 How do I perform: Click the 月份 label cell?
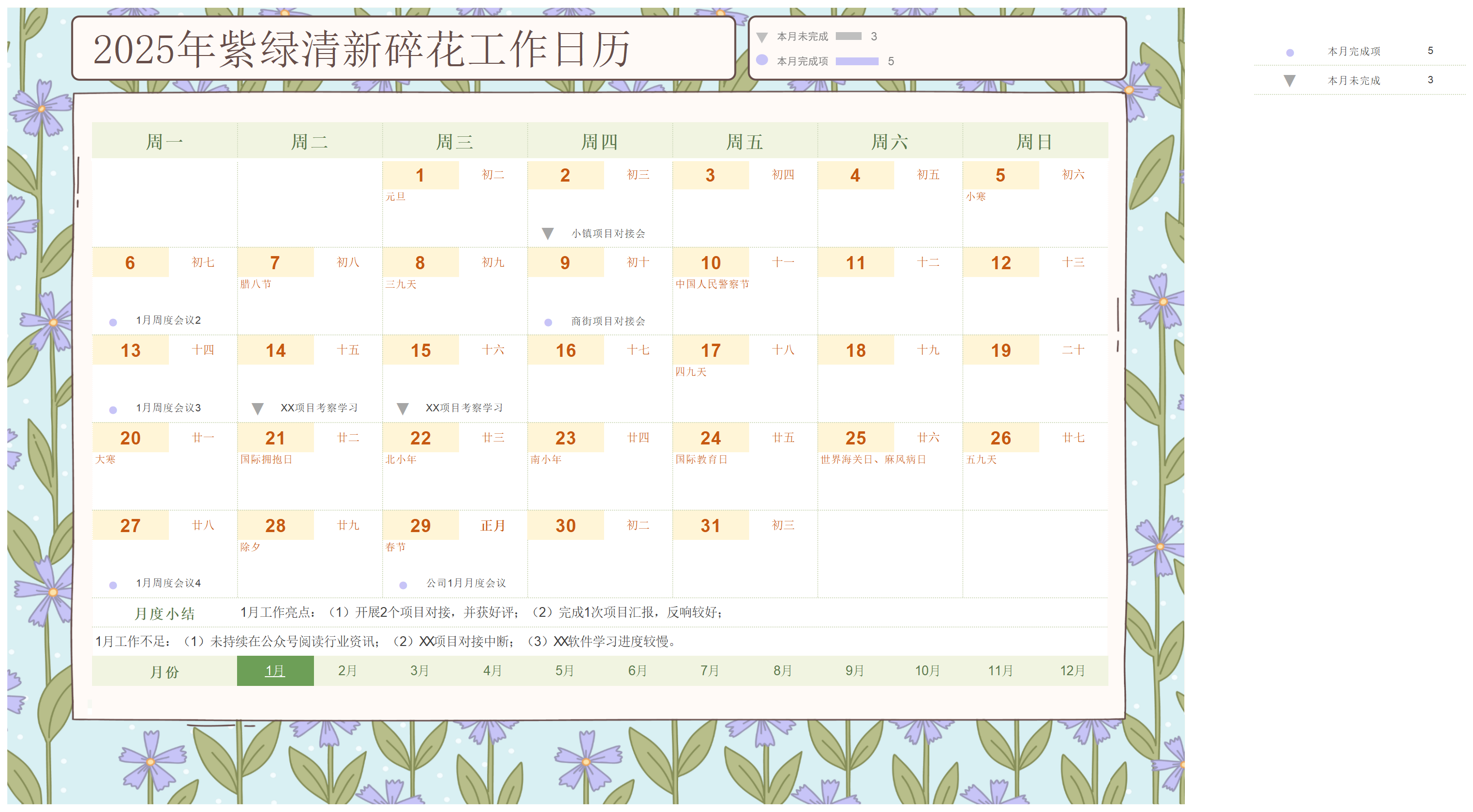click(x=165, y=671)
